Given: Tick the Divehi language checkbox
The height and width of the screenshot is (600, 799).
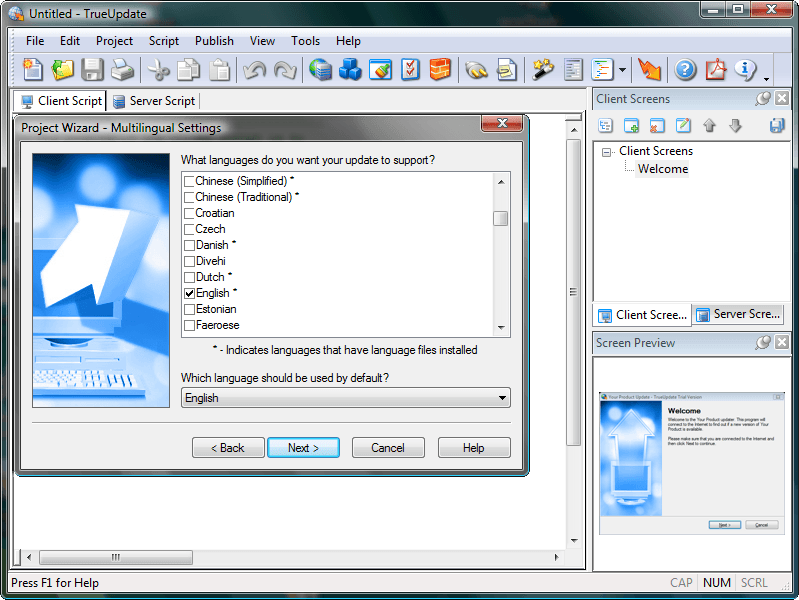Looking at the screenshot, I should (189, 262).
